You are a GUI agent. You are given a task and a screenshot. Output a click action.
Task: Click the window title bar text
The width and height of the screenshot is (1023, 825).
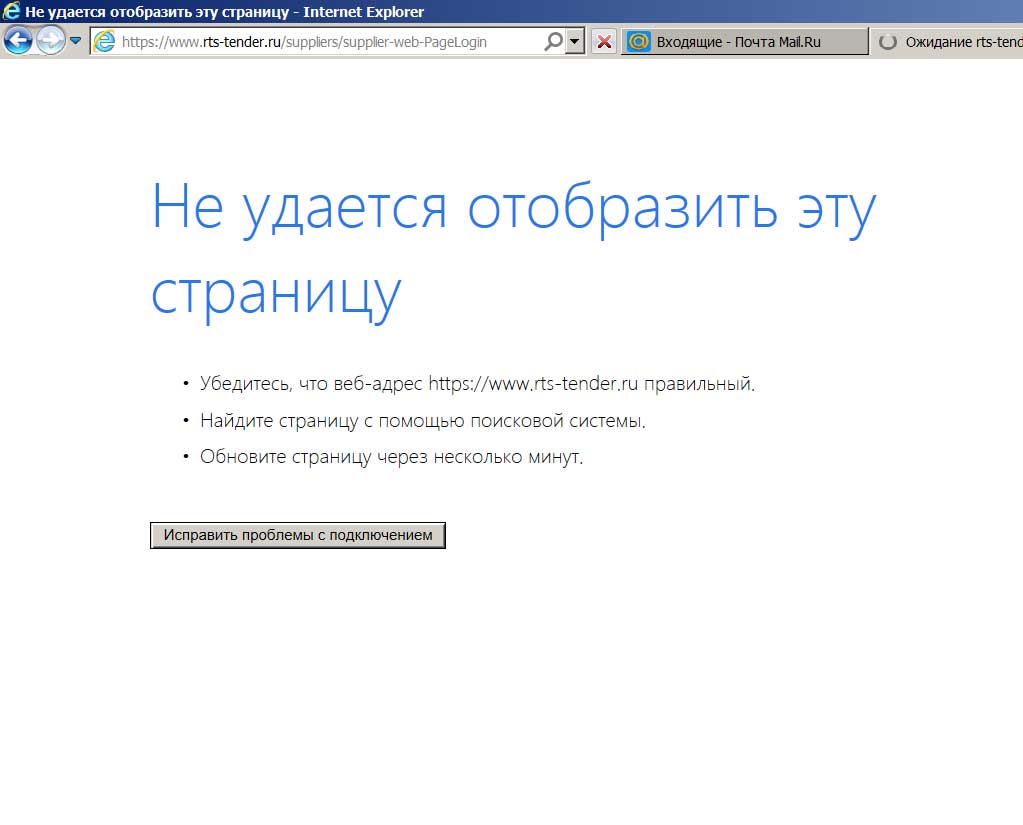[x=225, y=12]
